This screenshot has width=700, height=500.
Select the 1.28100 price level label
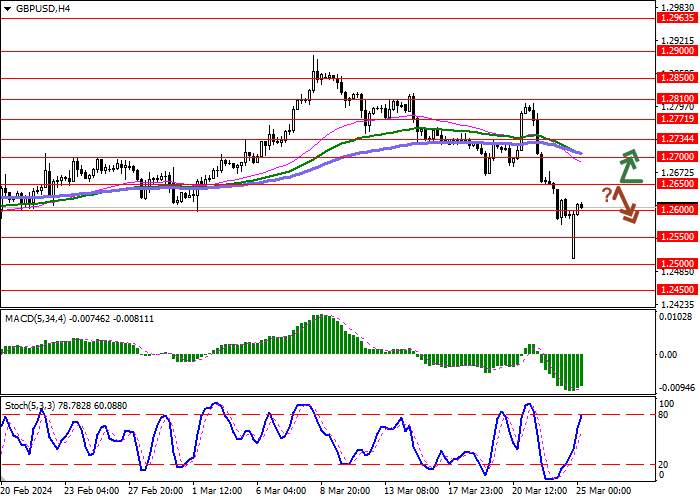(x=678, y=99)
